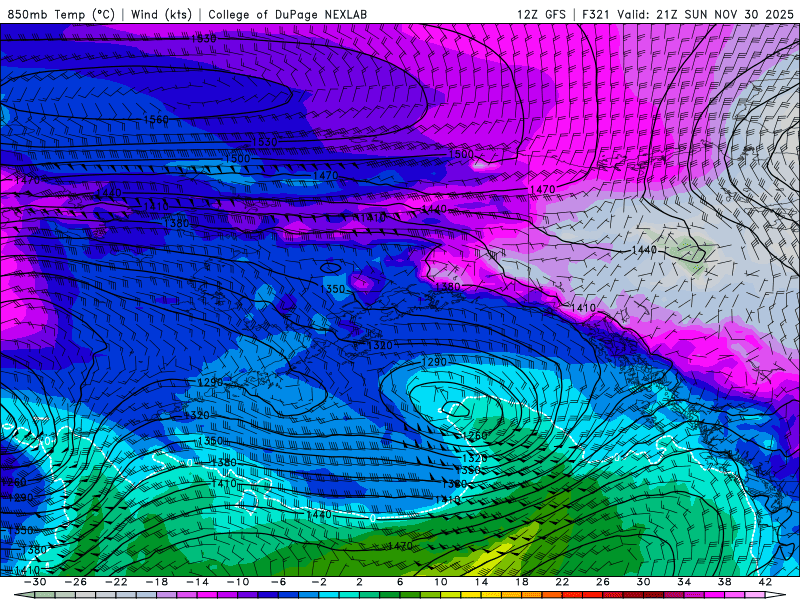Click the positive '2' color scale label
The width and height of the screenshot is (800, 600).
tap(359, 582)
